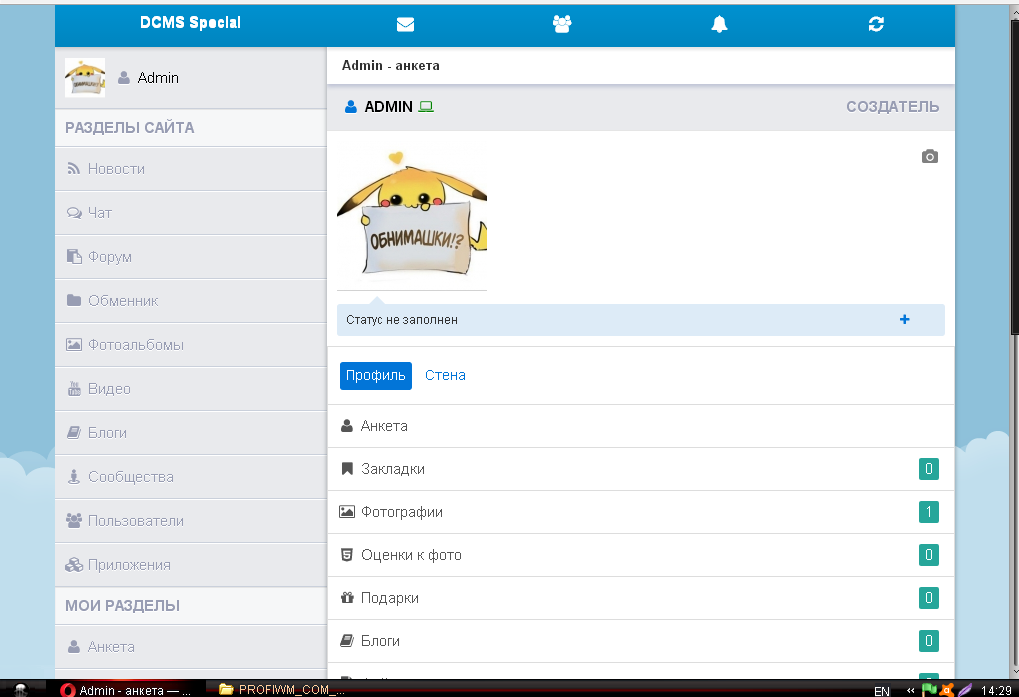1019x697 pixels.
Task: Click the Opera icon in taskbar
Action: (x=68, y=690)
